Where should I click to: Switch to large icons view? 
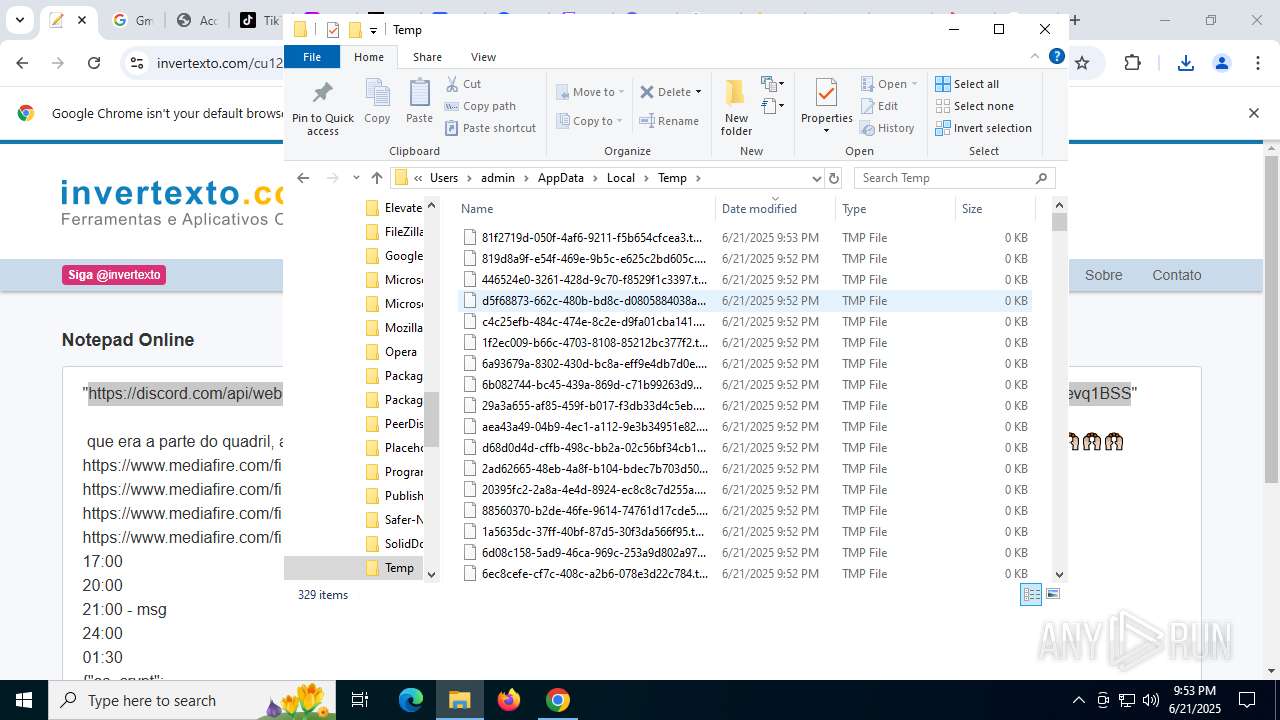[1052, 594]
